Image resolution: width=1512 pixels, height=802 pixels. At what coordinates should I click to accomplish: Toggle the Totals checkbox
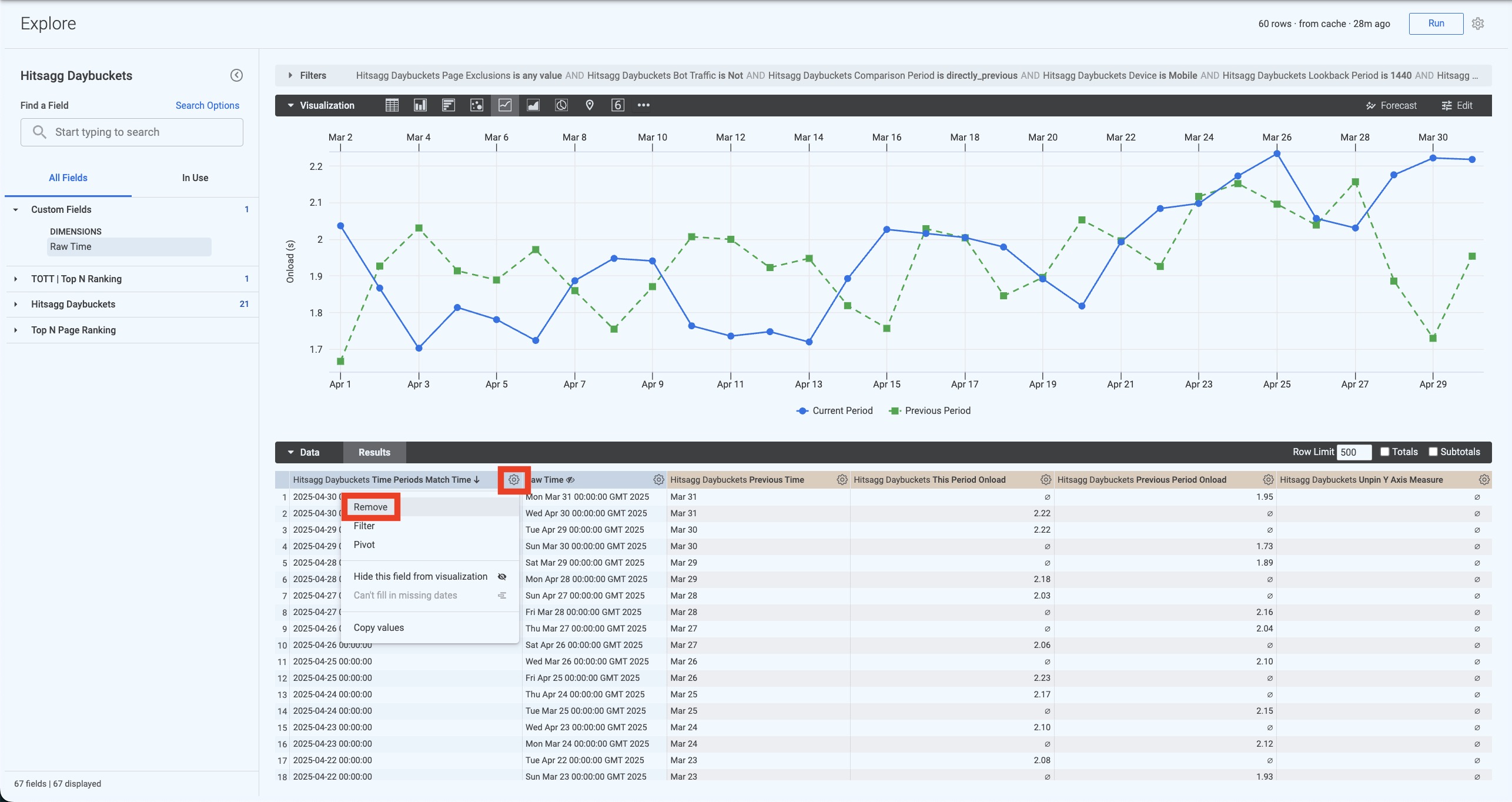tap(1384, 452)
